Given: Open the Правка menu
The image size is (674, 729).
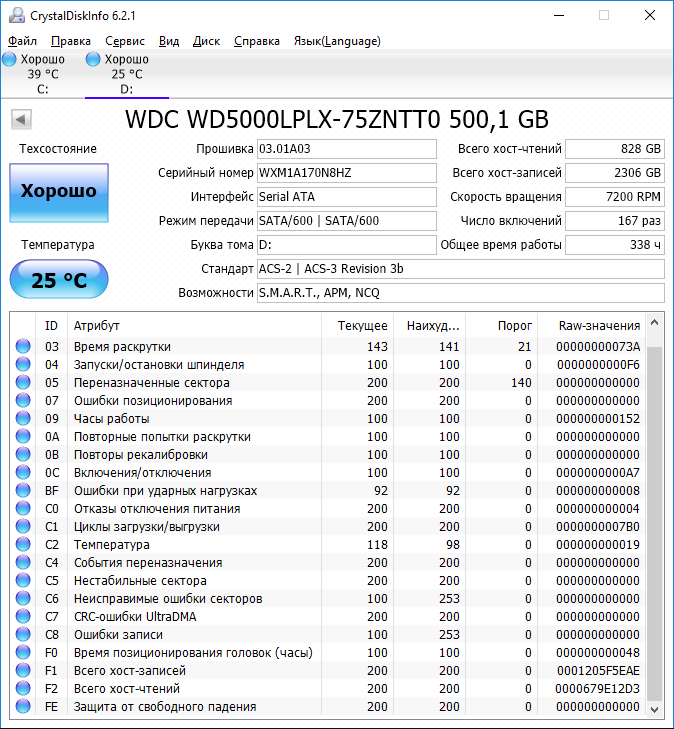Looking at the screenshot, I should tap(71, 41).
